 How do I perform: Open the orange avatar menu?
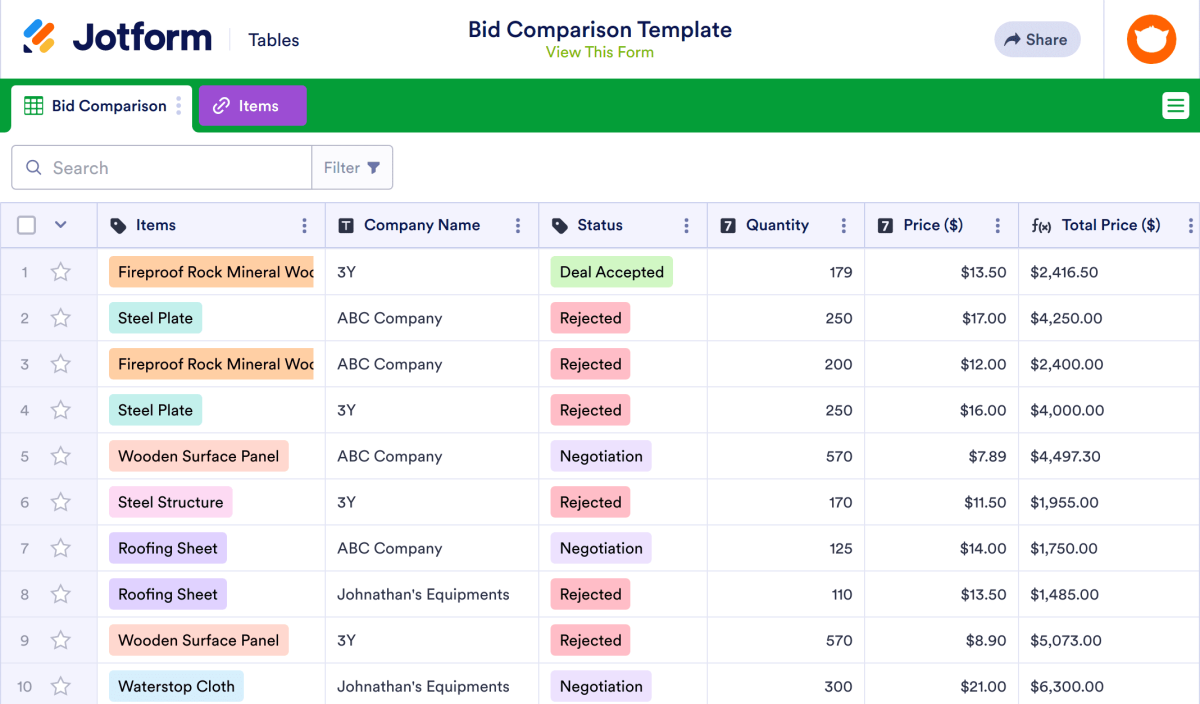point(1151,39)
